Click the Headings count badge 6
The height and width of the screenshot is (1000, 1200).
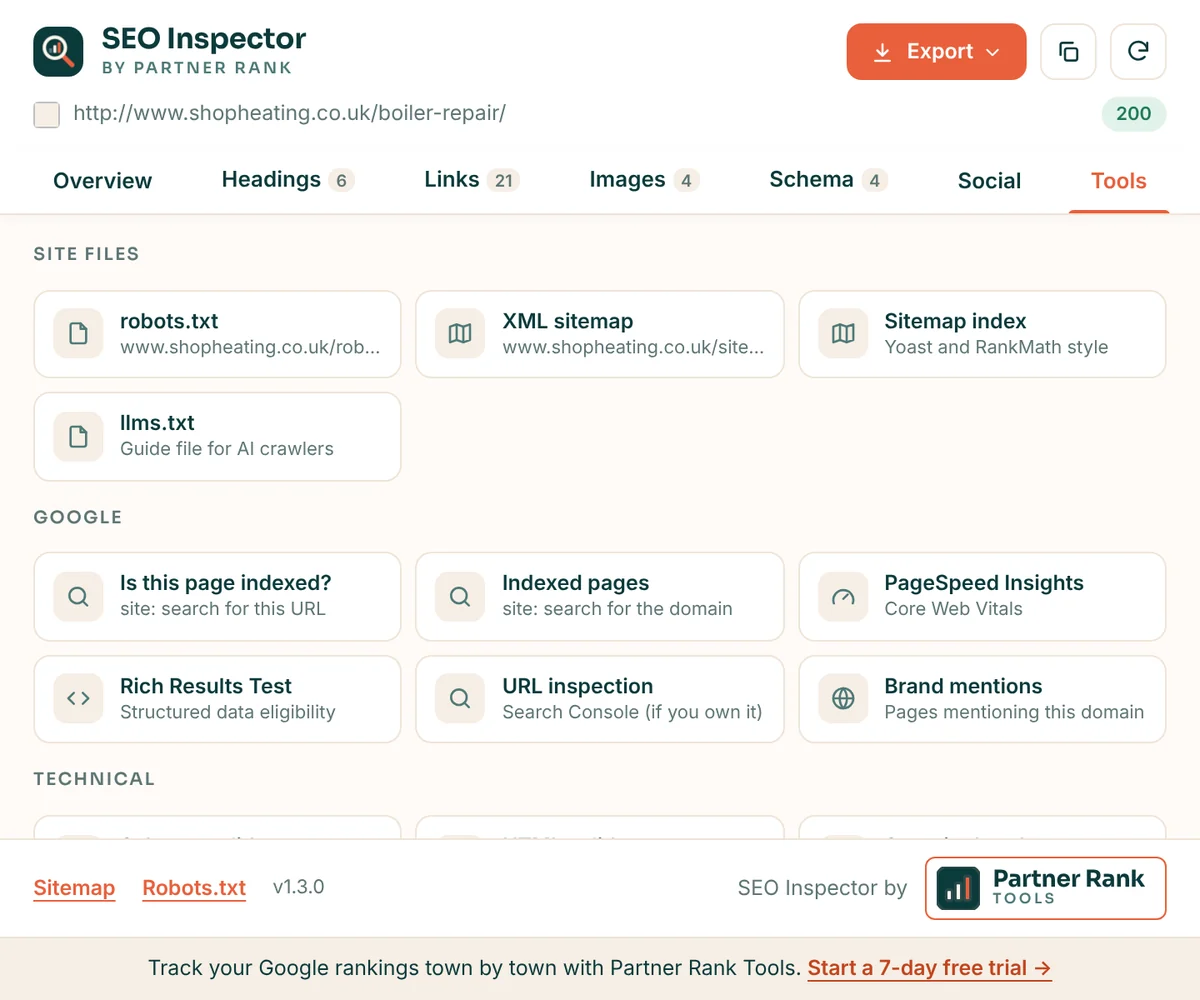coord(342,181)
